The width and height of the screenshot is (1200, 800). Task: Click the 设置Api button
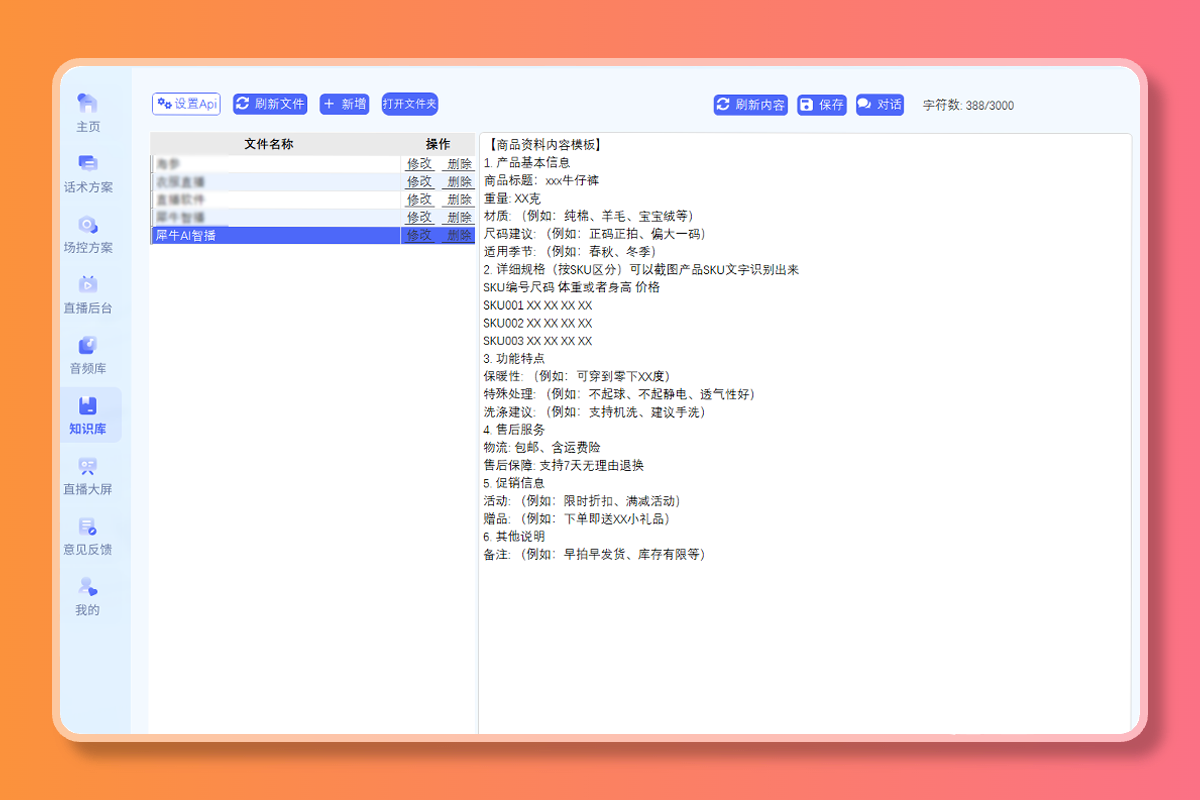[x=186, y=104]
